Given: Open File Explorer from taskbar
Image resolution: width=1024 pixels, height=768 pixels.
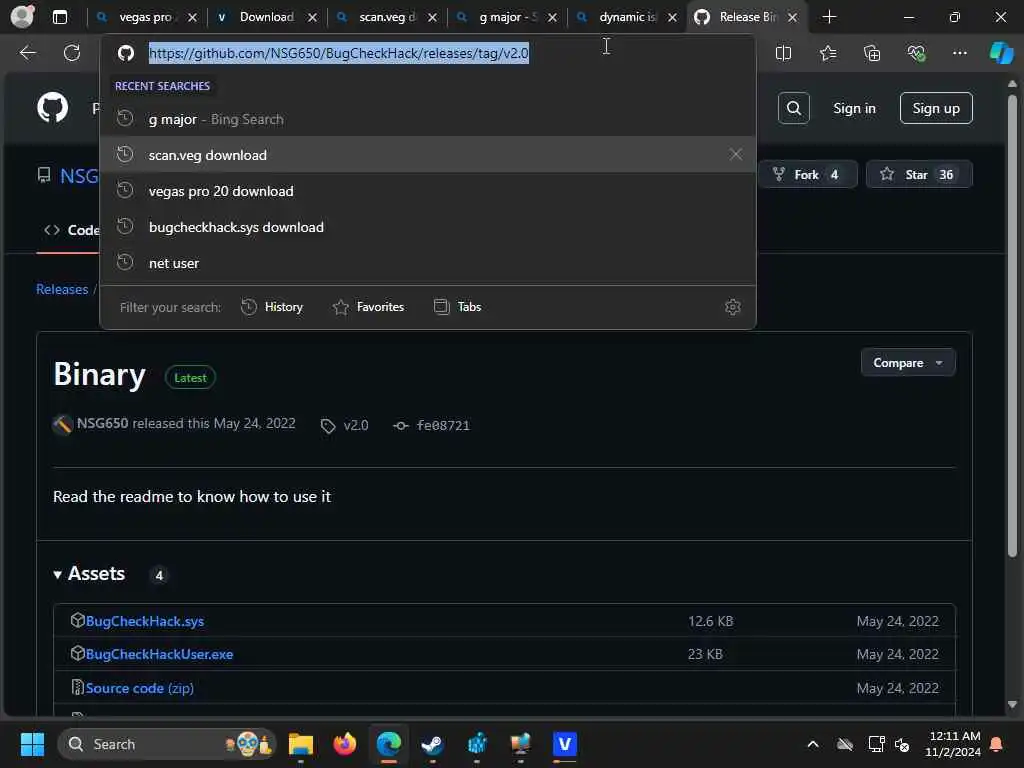Looking at the screenshot, I should coord(300,744).
